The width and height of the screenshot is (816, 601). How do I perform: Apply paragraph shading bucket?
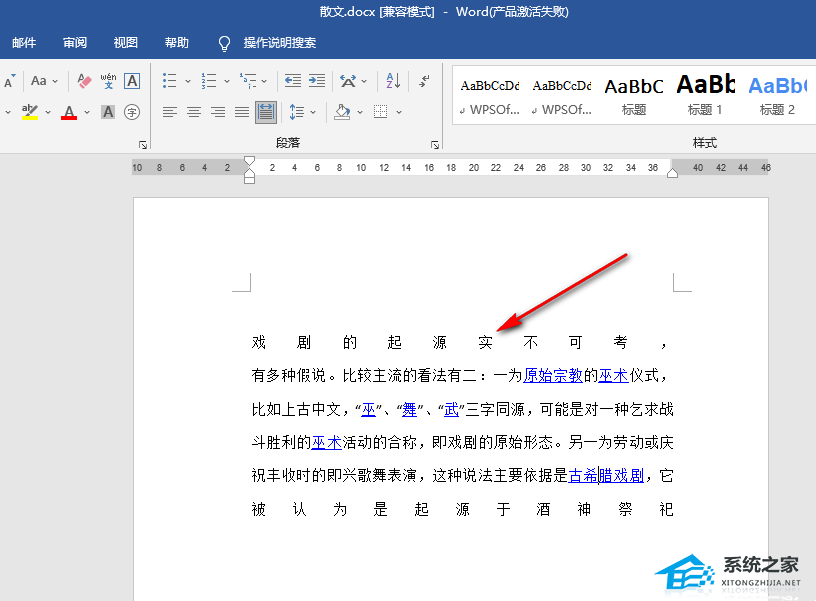pyautogui.click(x=342, y=112)
